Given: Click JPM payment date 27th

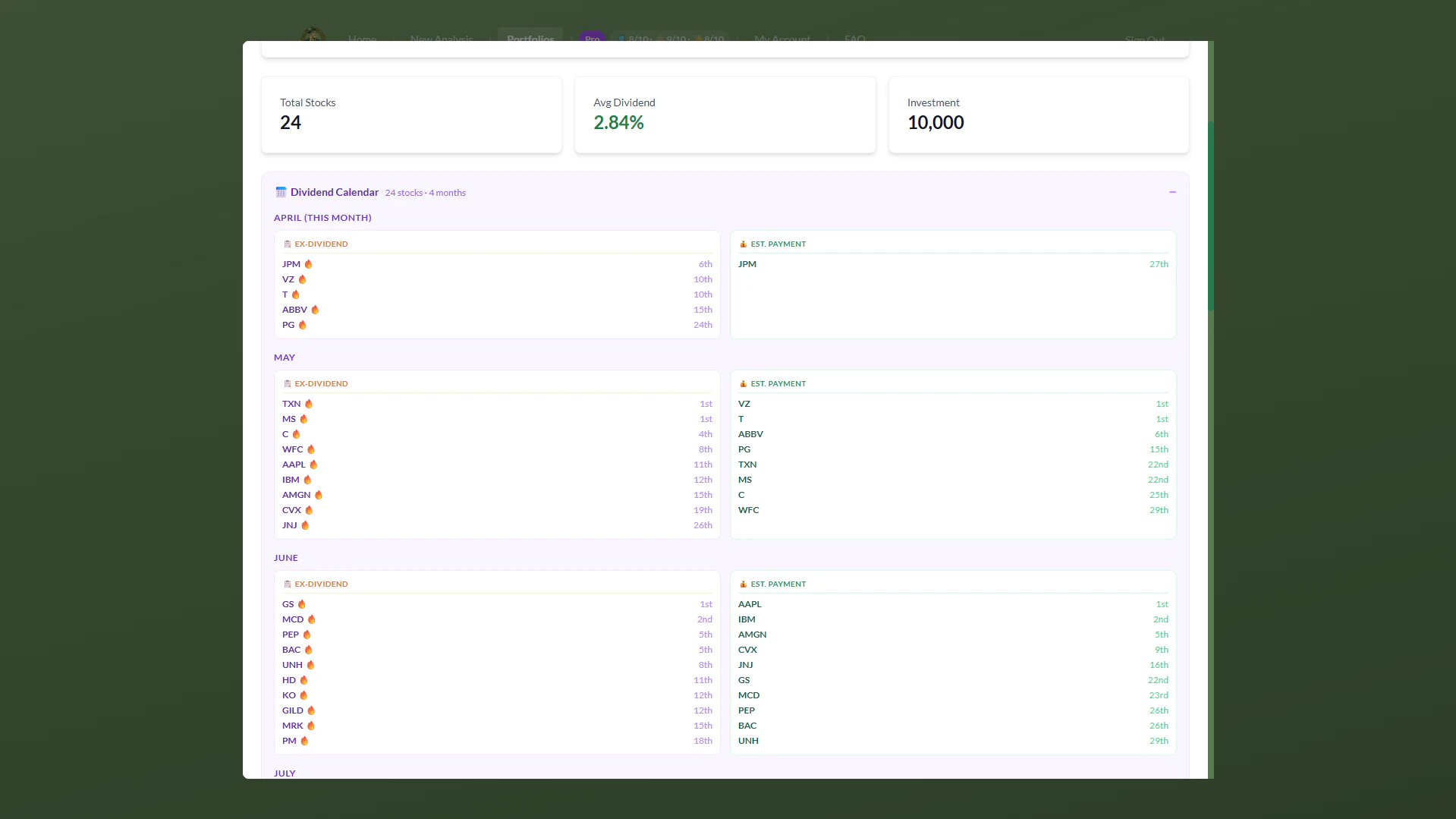Looking at the screenshot, I should pyautogui.click(x=1159, y=264).
